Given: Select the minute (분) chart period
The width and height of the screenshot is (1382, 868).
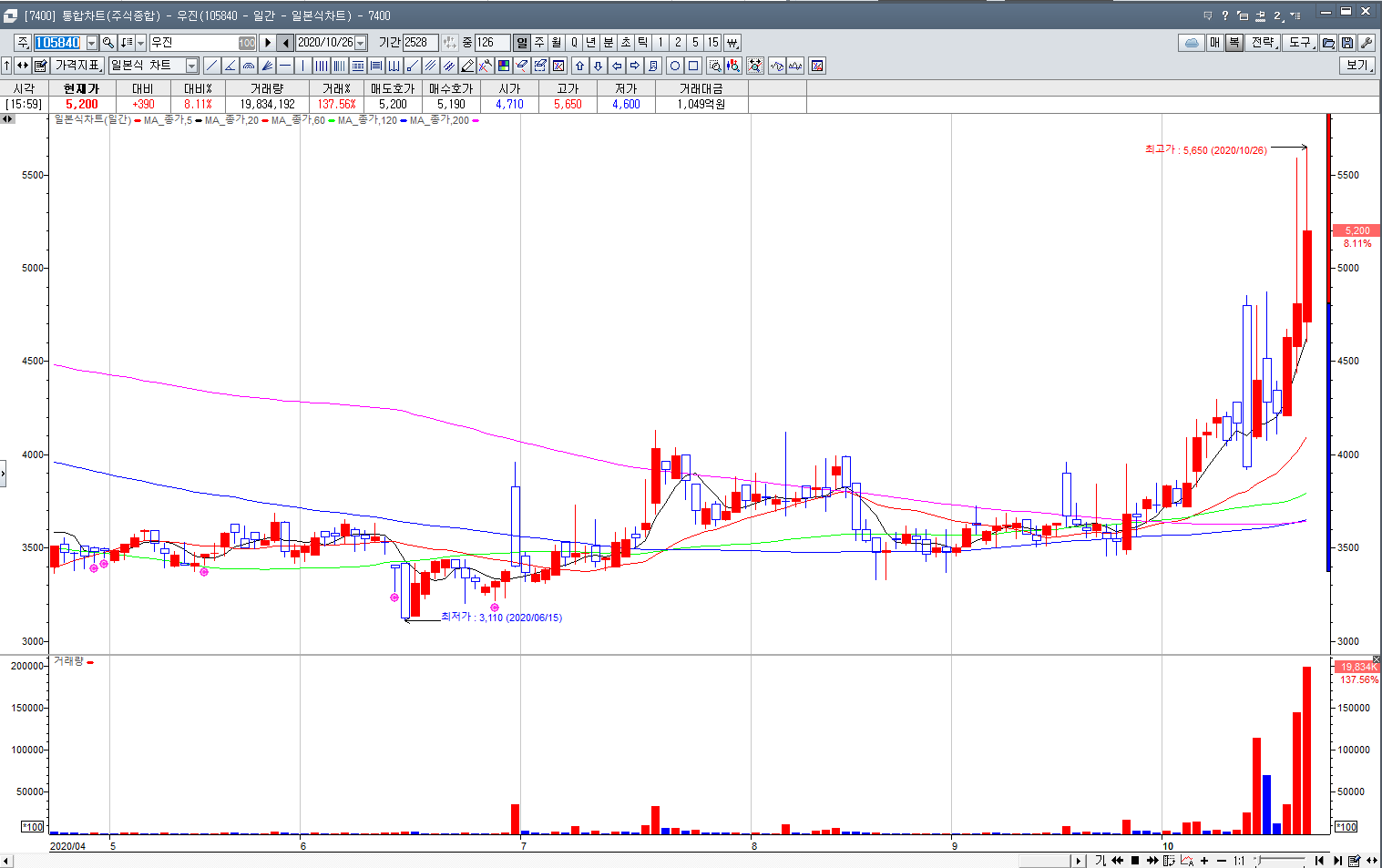Looking at the screenshot, I should [x=609, y=43].
